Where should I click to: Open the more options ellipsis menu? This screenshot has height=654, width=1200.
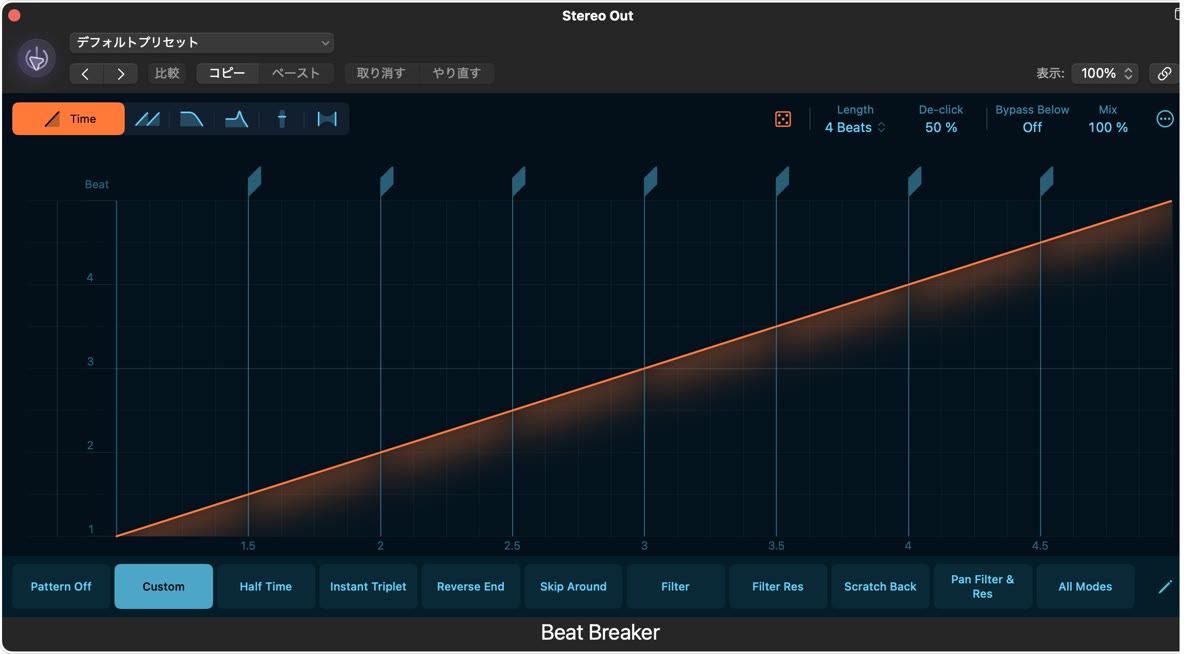click(x=1165, y=119)
